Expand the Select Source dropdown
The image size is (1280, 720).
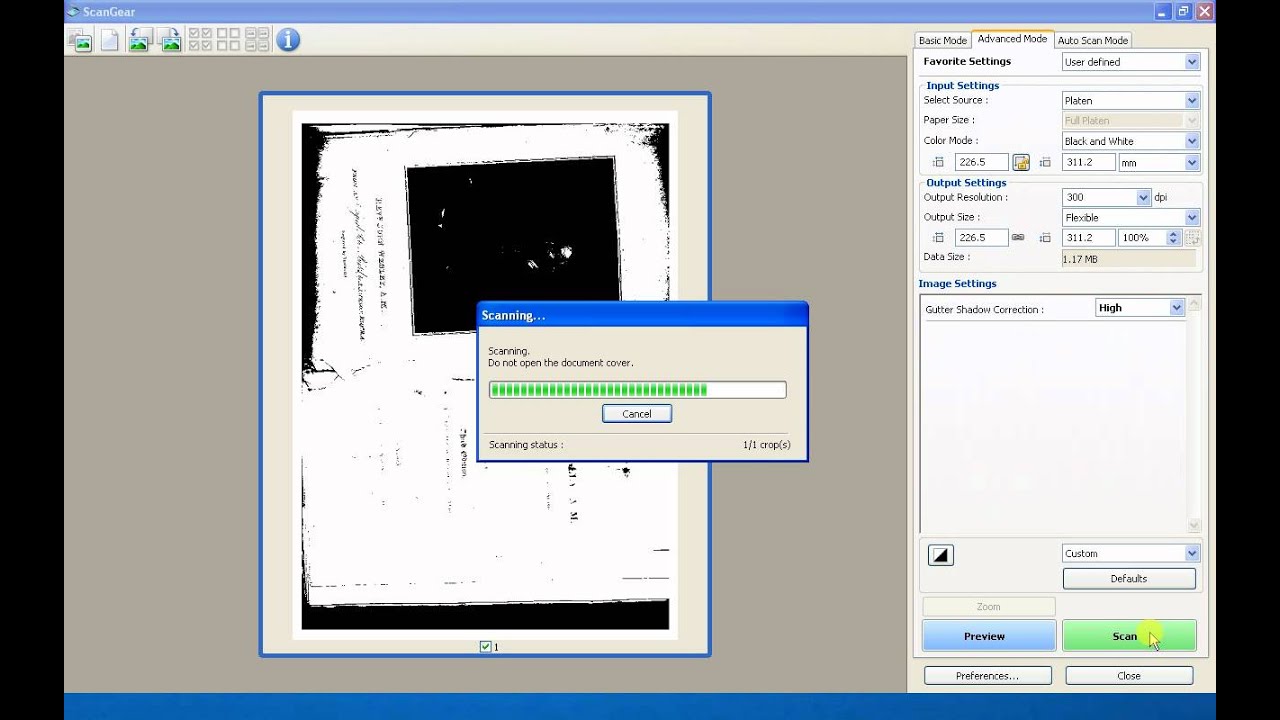1130,100
